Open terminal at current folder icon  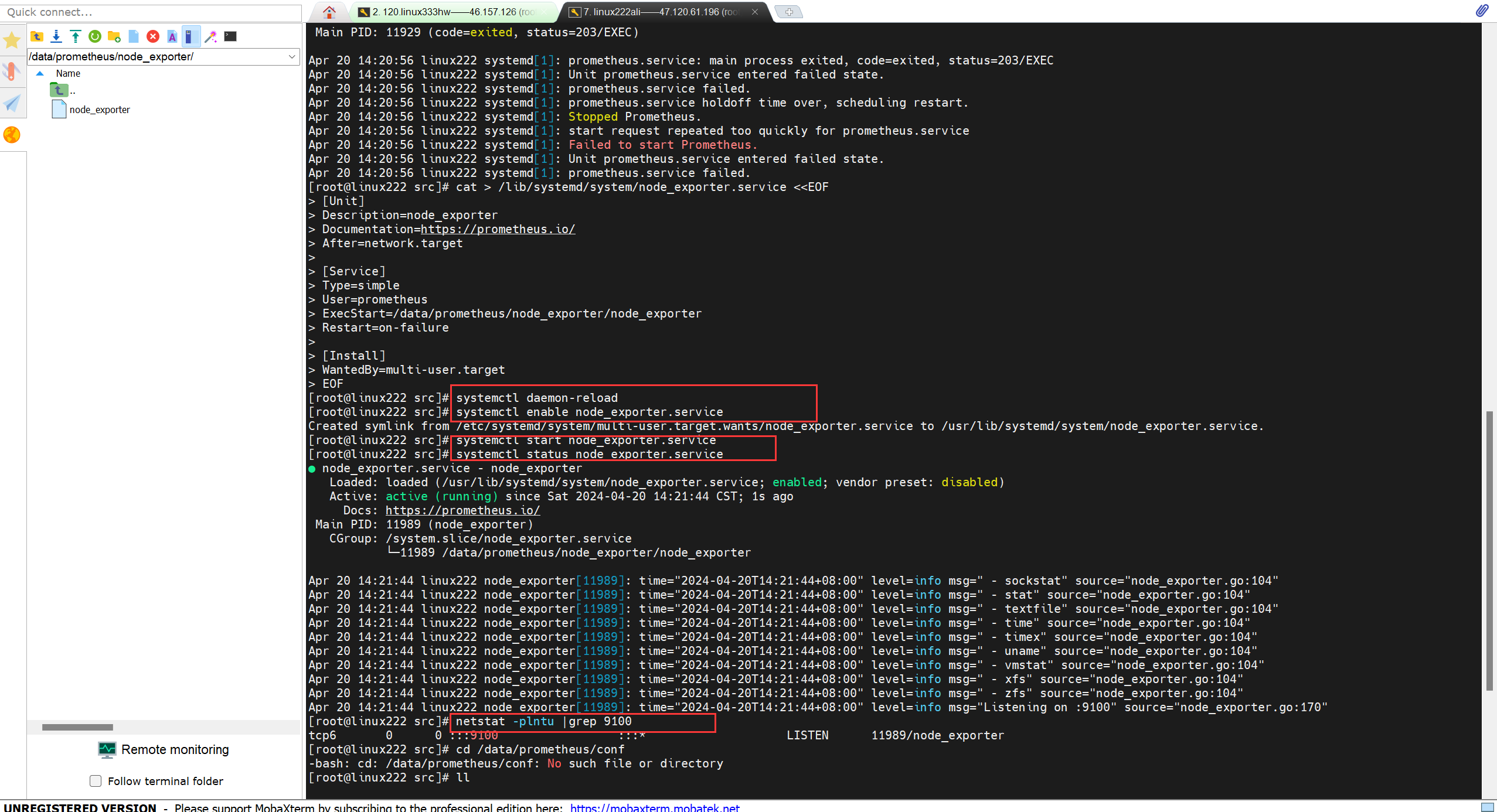230,36
